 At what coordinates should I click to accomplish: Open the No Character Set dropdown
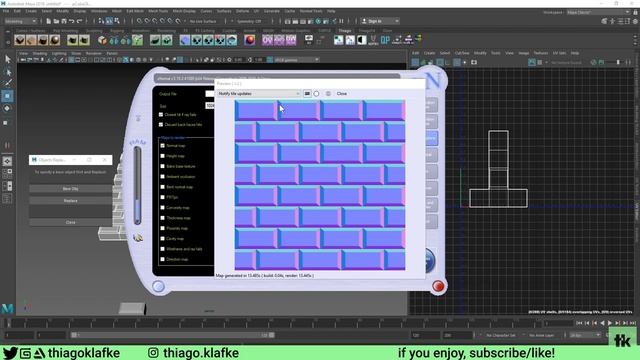click(501, 335)
